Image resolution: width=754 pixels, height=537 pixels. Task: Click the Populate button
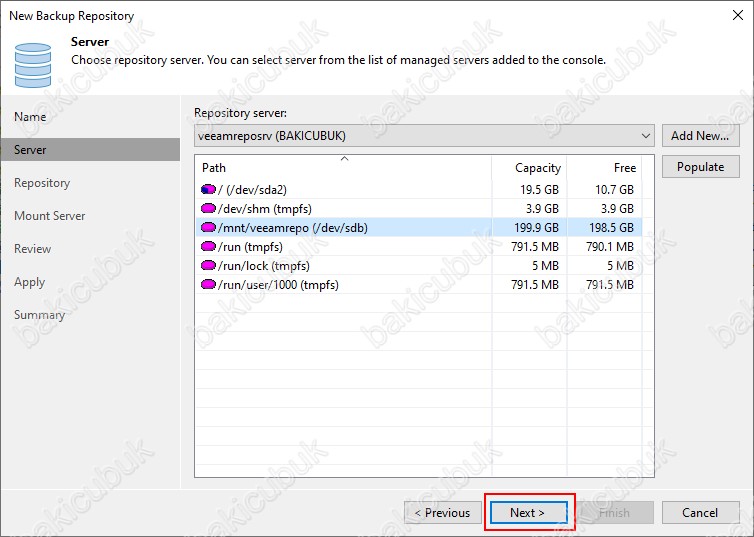700,167
